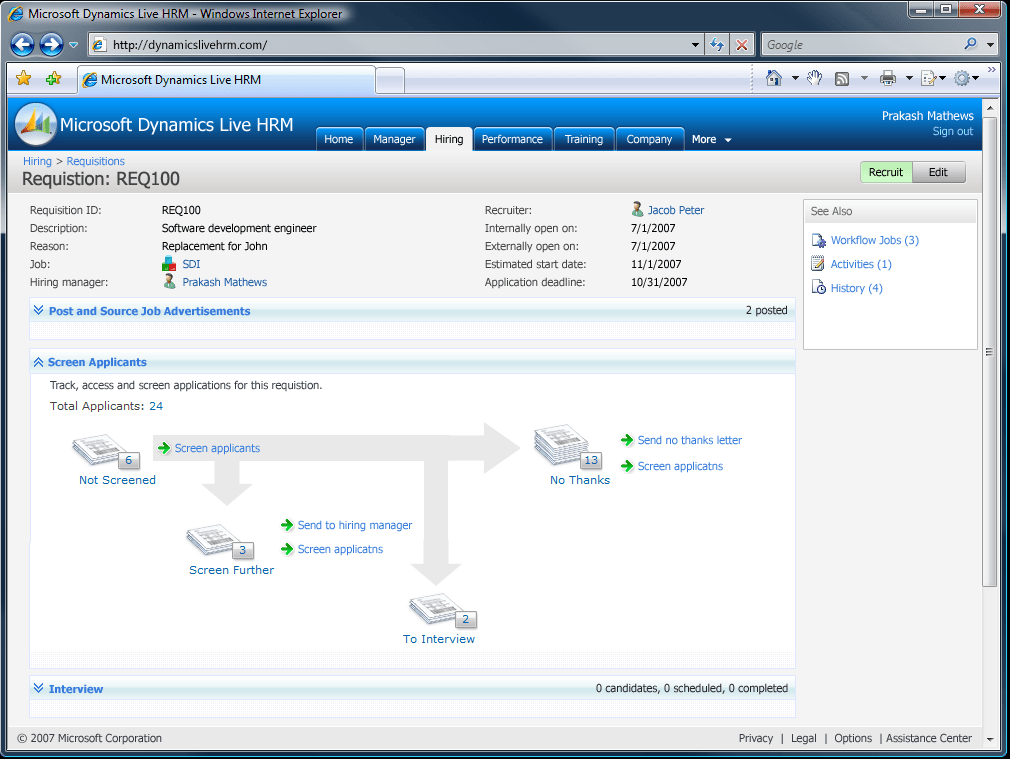This screenshot has height=759, width=1010.
Task: Click the Jacob Peter recruiter icon
Action: coord(637,209)
